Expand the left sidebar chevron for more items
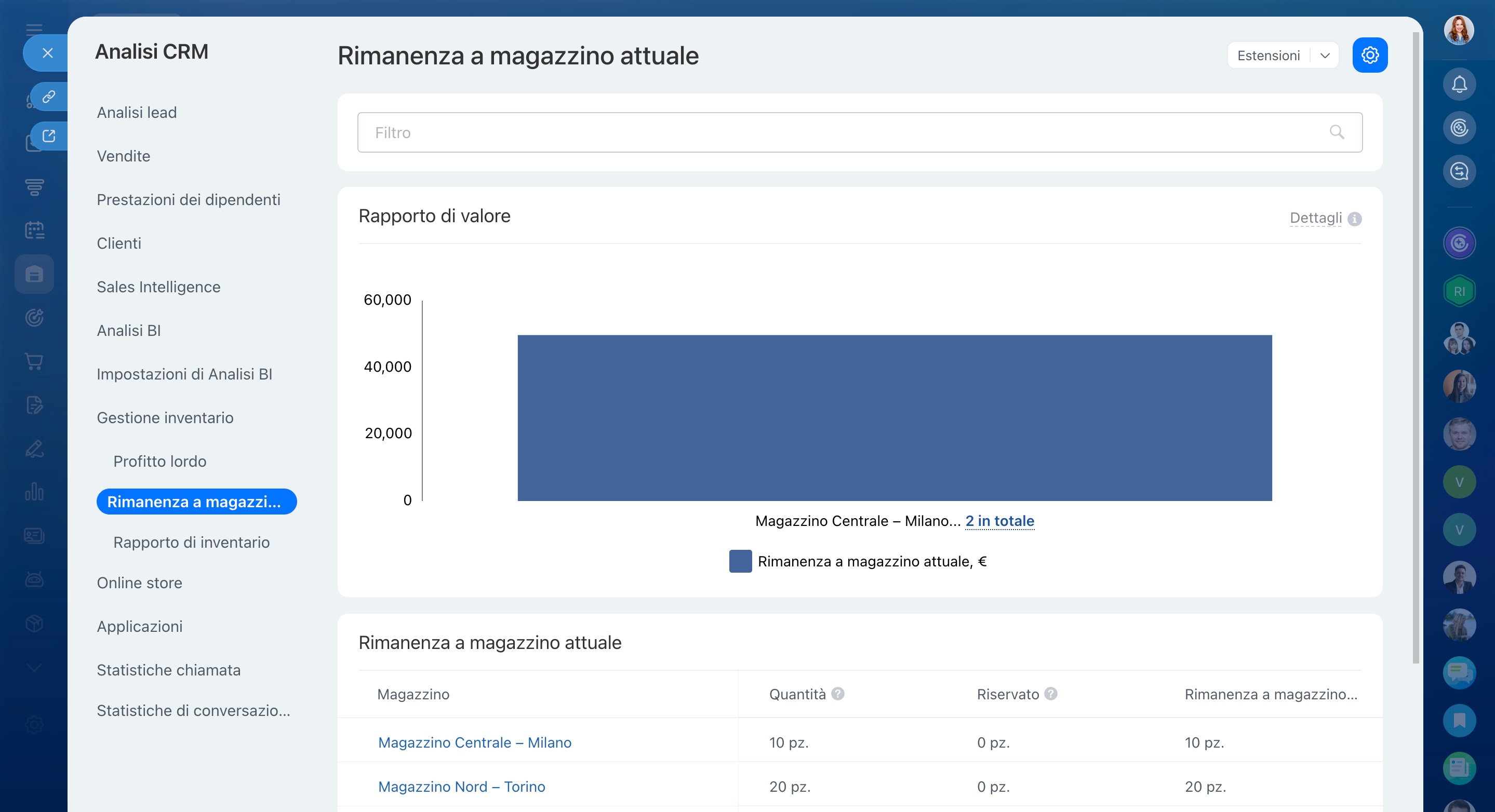The width and height of the screenshot is (1495, 812). coord(34,668)
